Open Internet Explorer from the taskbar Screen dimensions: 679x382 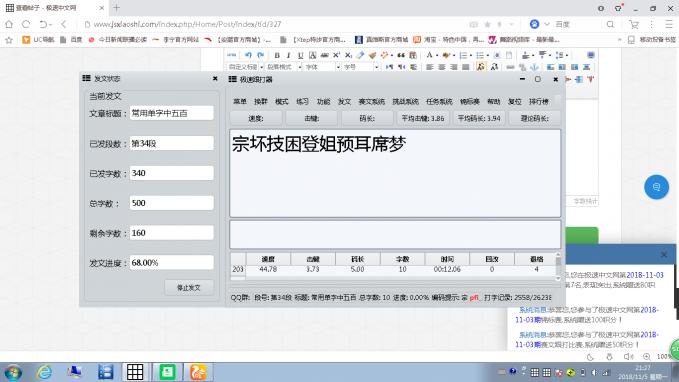(44, 372)
